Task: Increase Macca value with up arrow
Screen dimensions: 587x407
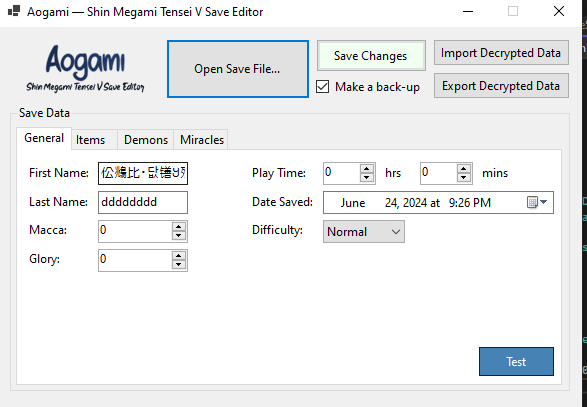Action: point(179,227)
